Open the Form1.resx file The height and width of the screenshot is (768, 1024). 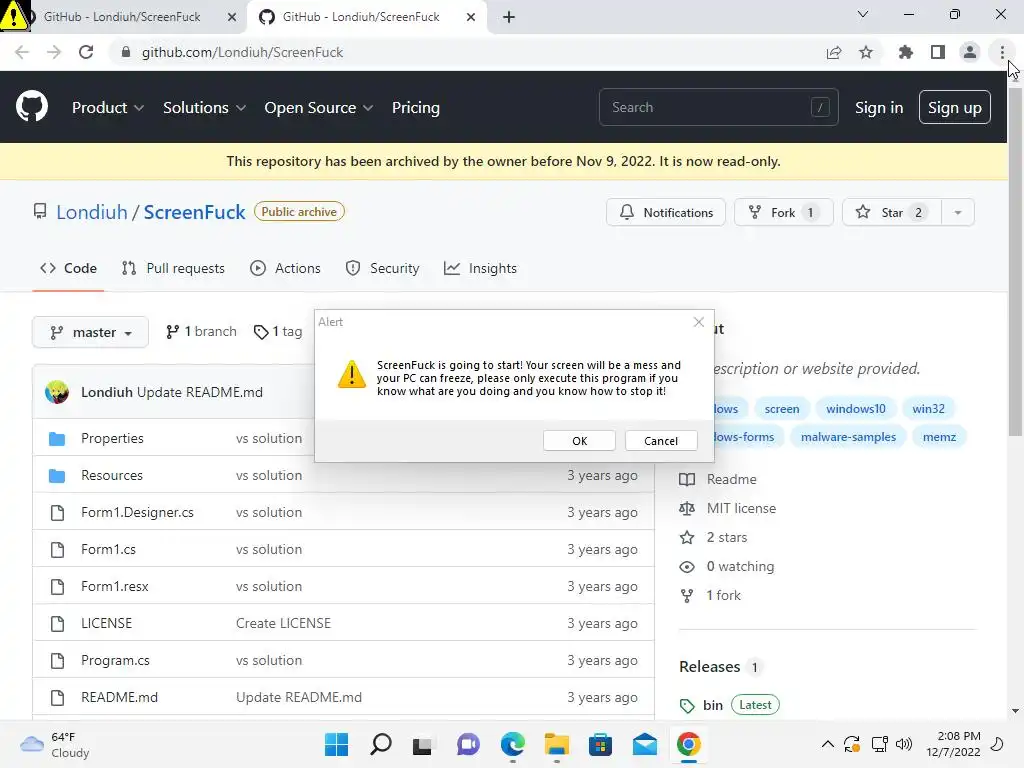pos(115,586)
